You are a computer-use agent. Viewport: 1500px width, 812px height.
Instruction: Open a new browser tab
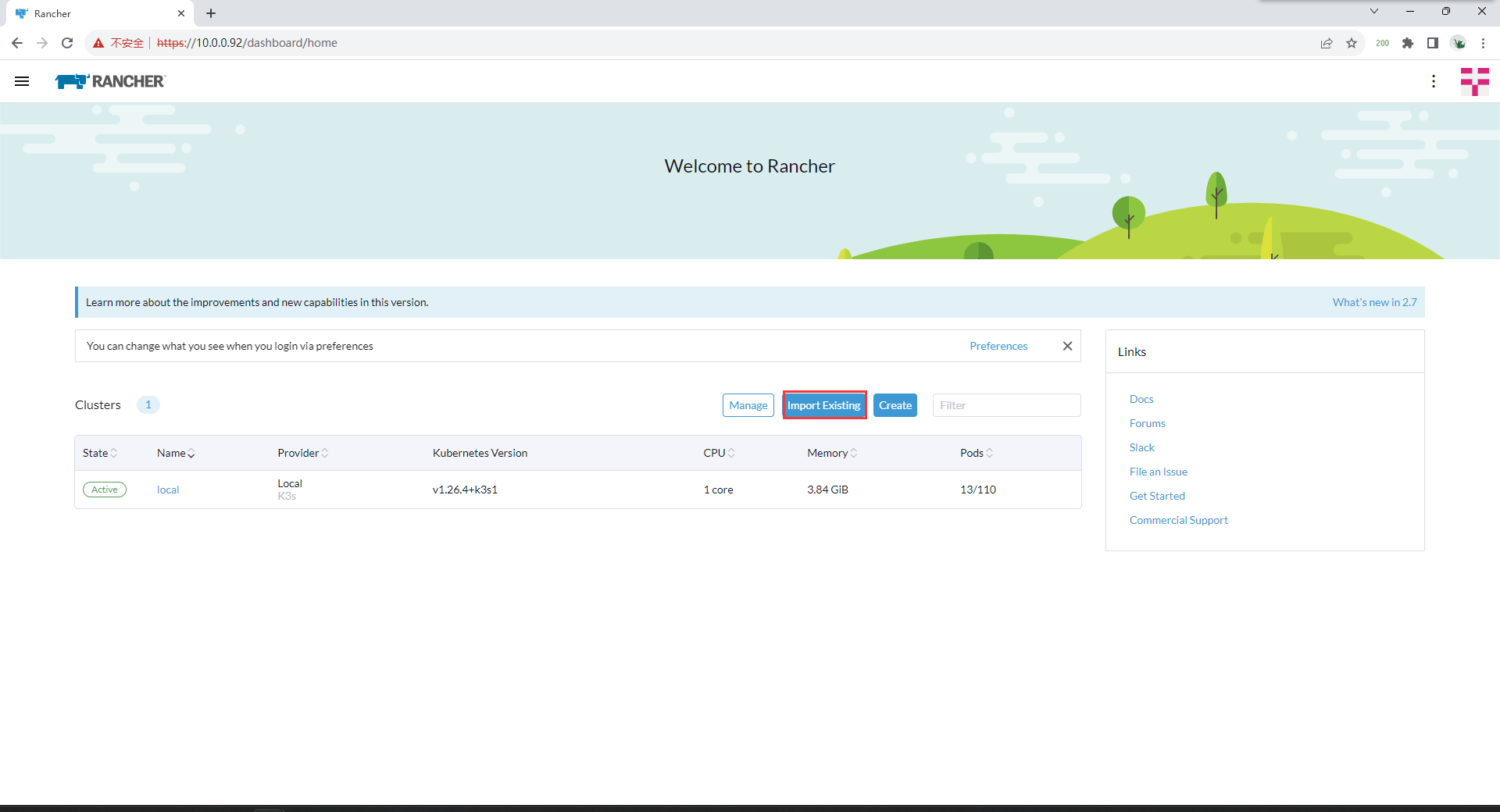tap(211, 13)
